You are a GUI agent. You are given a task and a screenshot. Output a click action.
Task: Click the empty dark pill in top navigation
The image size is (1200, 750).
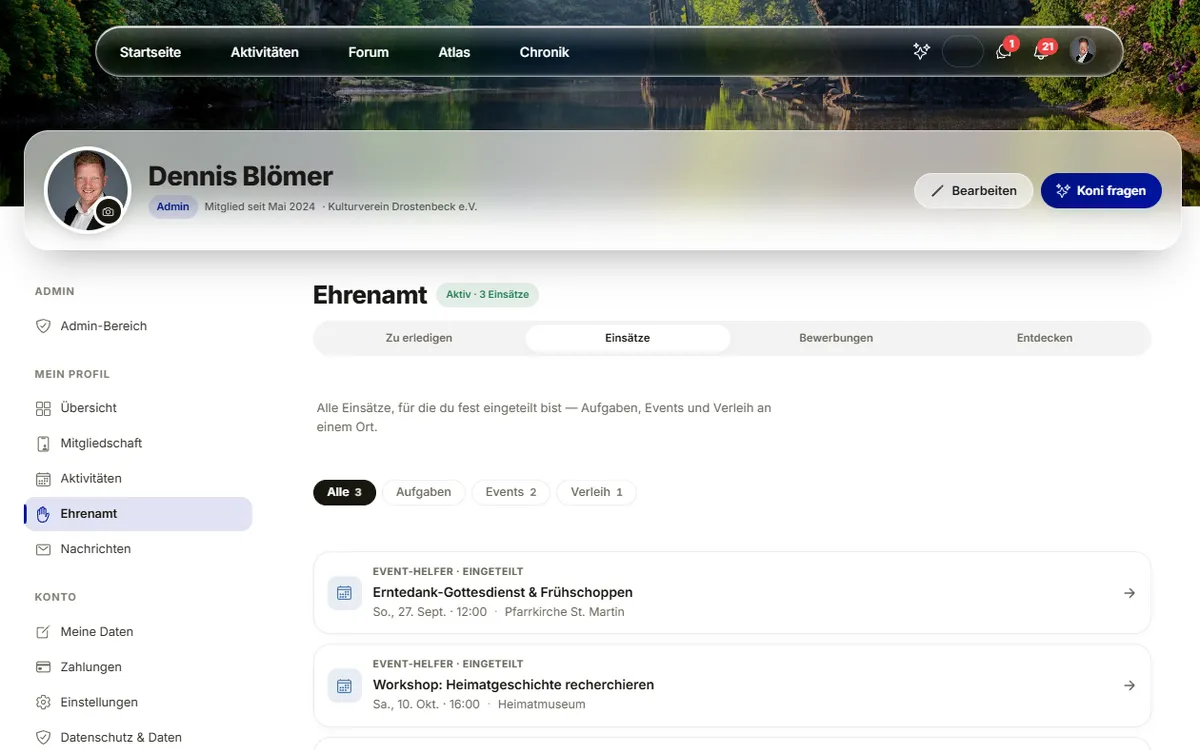tap(962, 51)
